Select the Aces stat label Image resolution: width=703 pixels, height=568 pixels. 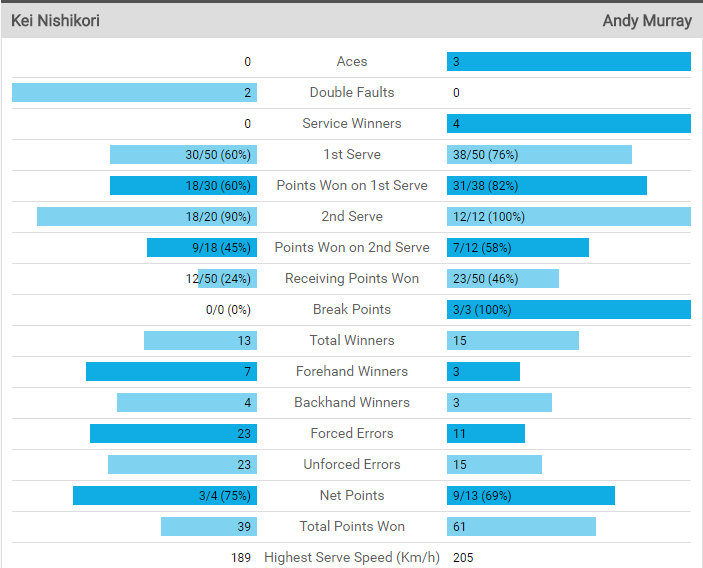click(x=352, y=62)
